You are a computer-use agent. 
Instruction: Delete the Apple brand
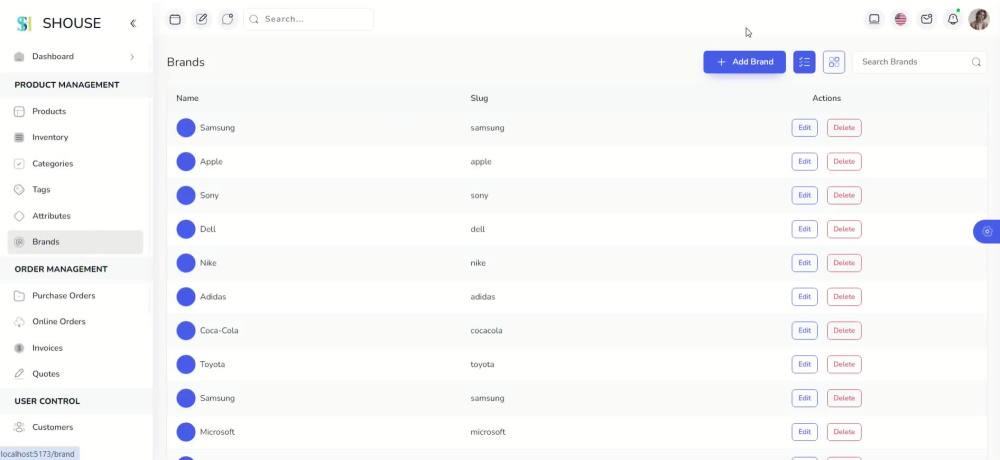click(844, 161)
